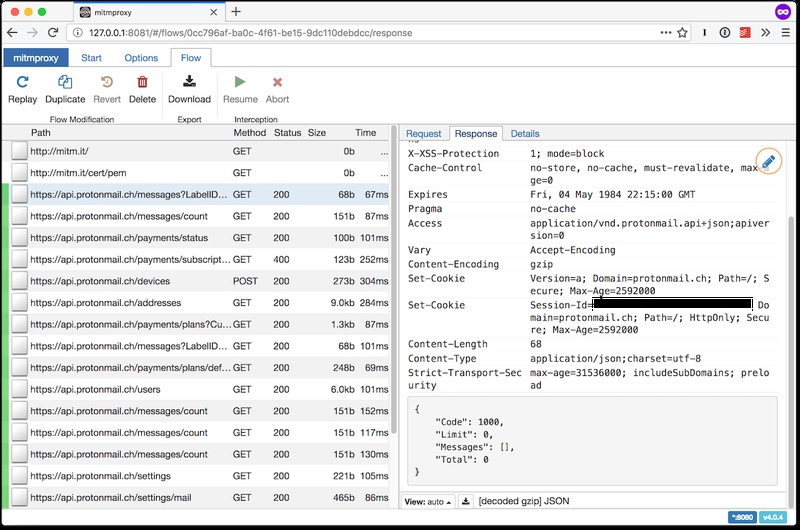Select the Response tab

click(x=476, y=134)
